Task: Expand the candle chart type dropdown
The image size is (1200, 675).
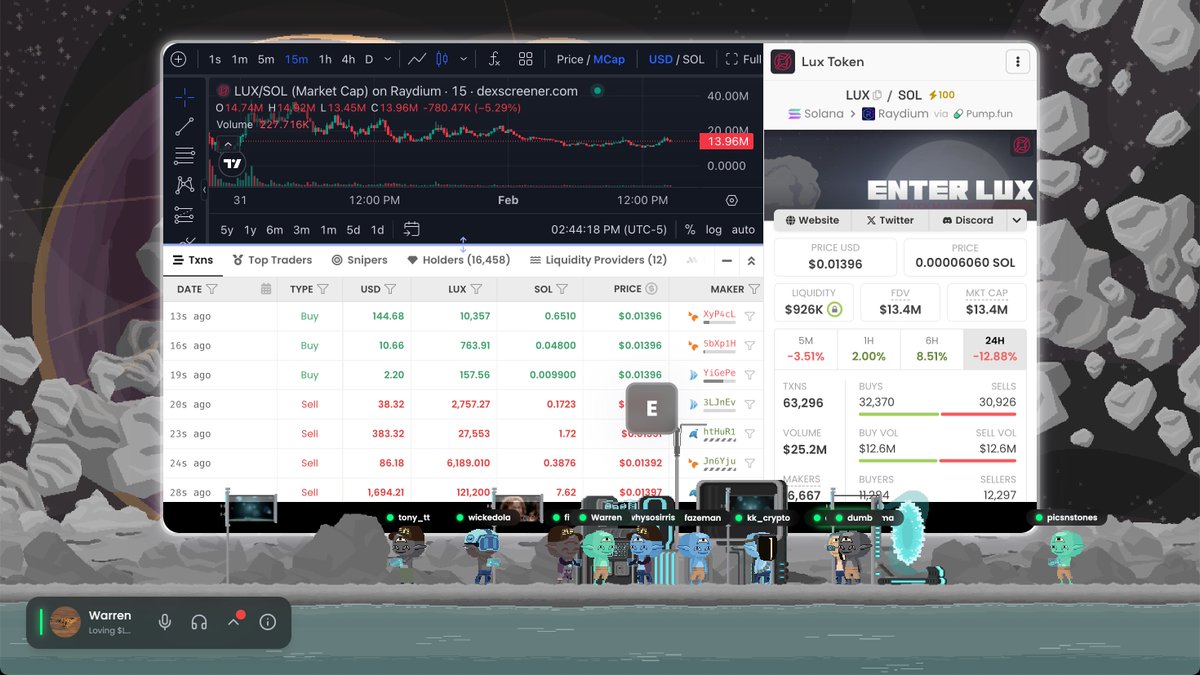Action: point(462,58)
